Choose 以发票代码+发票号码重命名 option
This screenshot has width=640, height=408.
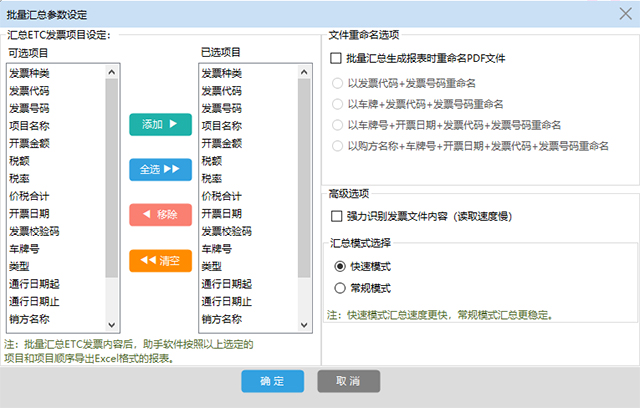tap(338, 81)
